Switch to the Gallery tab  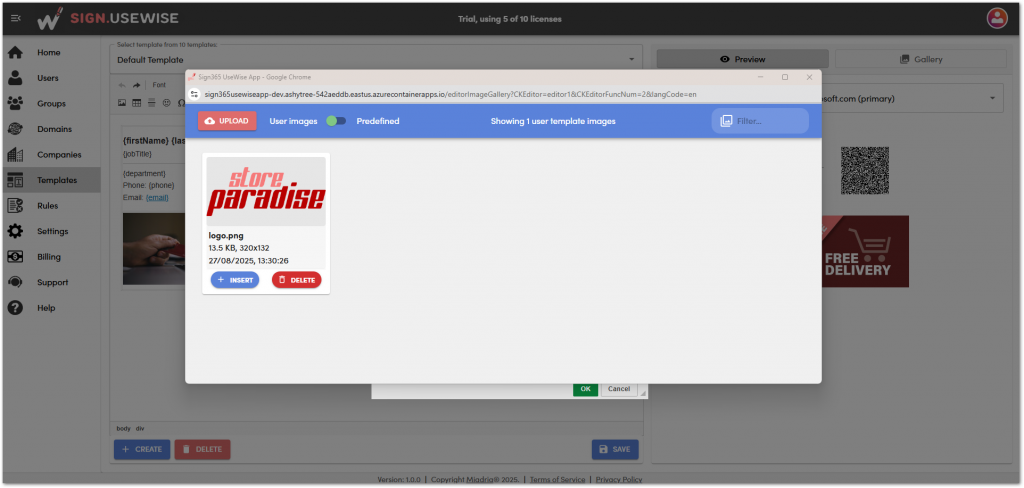coord(921,60)
